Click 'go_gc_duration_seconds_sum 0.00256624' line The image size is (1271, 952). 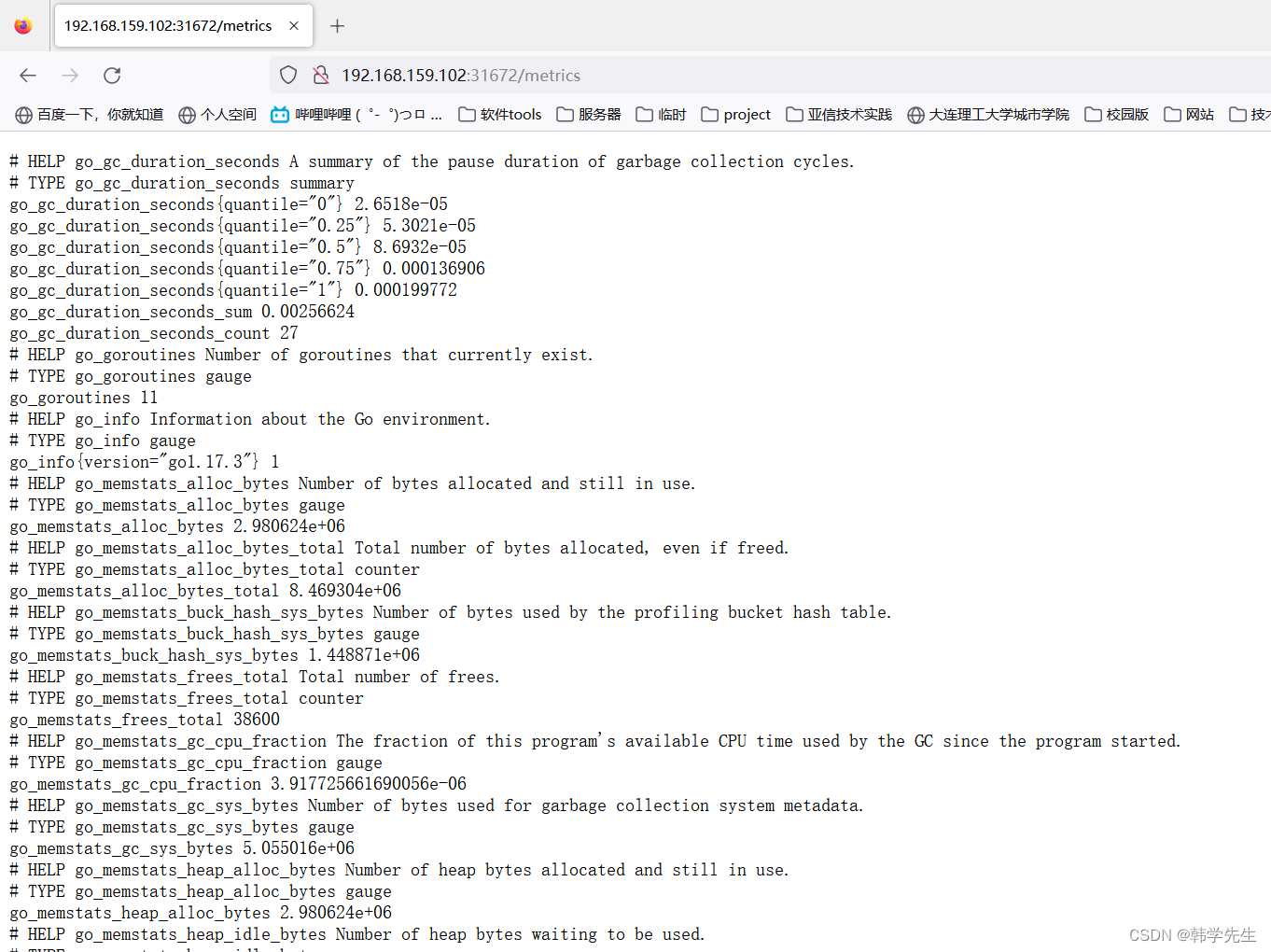pyautogui.click(x=182, y=312)
